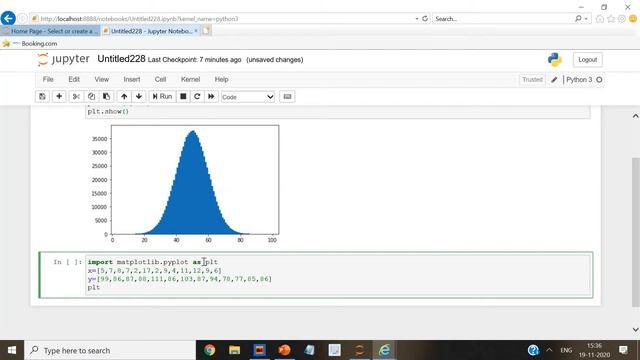Click the Python logo icon
Screen dimensions: 640x360
555,60
